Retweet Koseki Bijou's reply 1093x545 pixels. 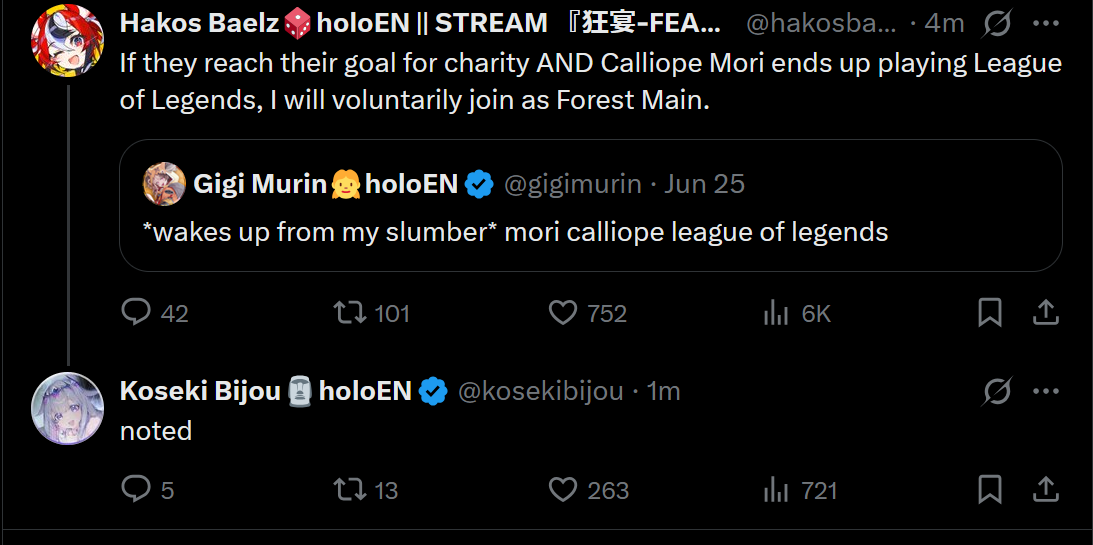point(349,489)
